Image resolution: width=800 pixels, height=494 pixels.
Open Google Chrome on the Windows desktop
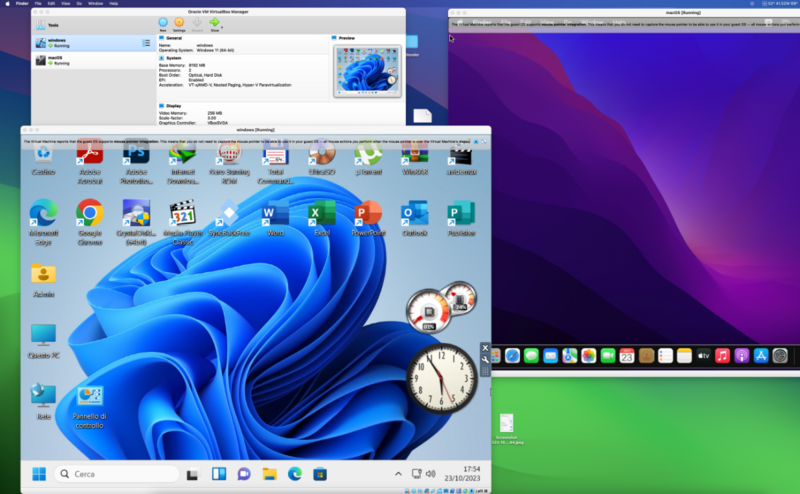tap(90, 212)
